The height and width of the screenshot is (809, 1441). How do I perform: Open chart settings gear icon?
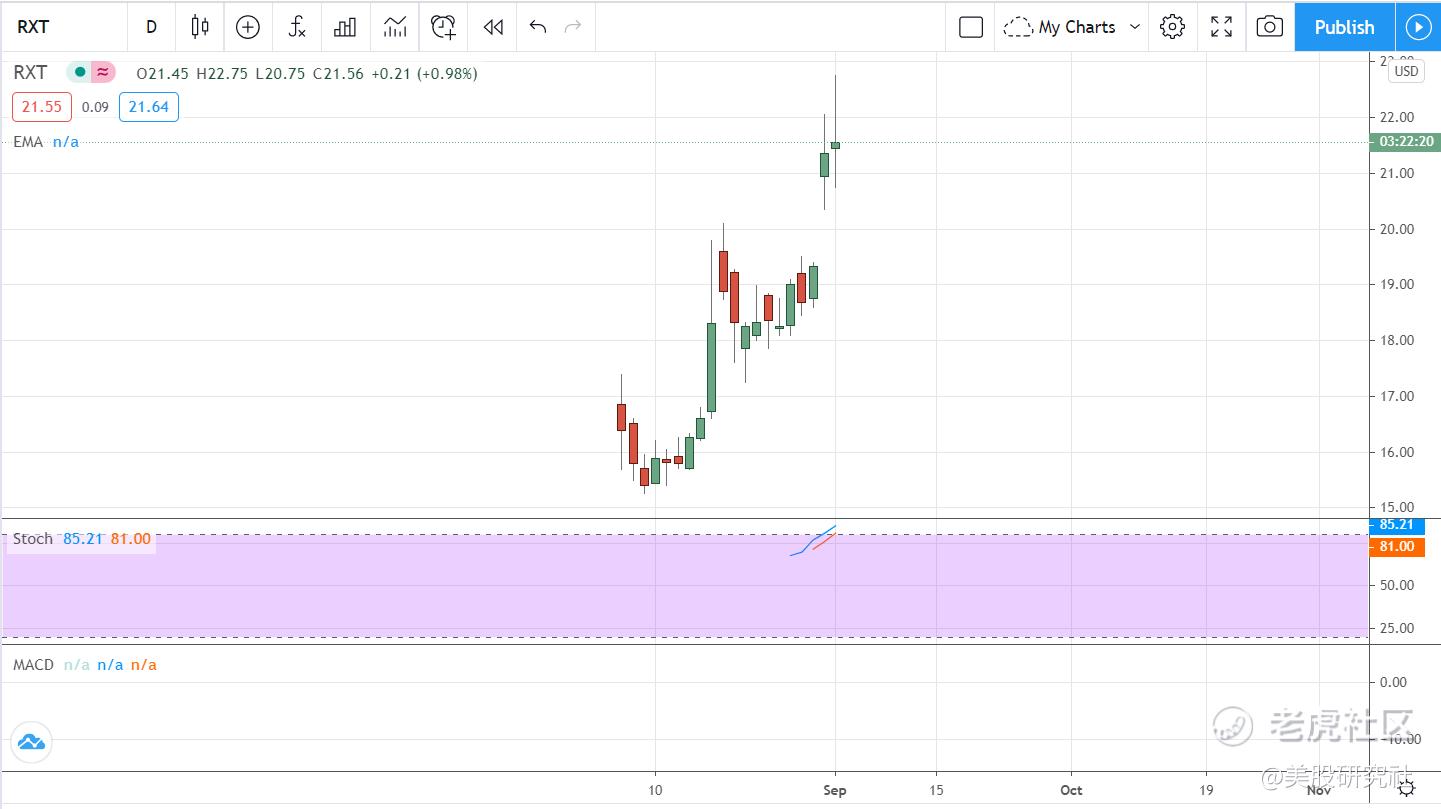point(1172,27)
